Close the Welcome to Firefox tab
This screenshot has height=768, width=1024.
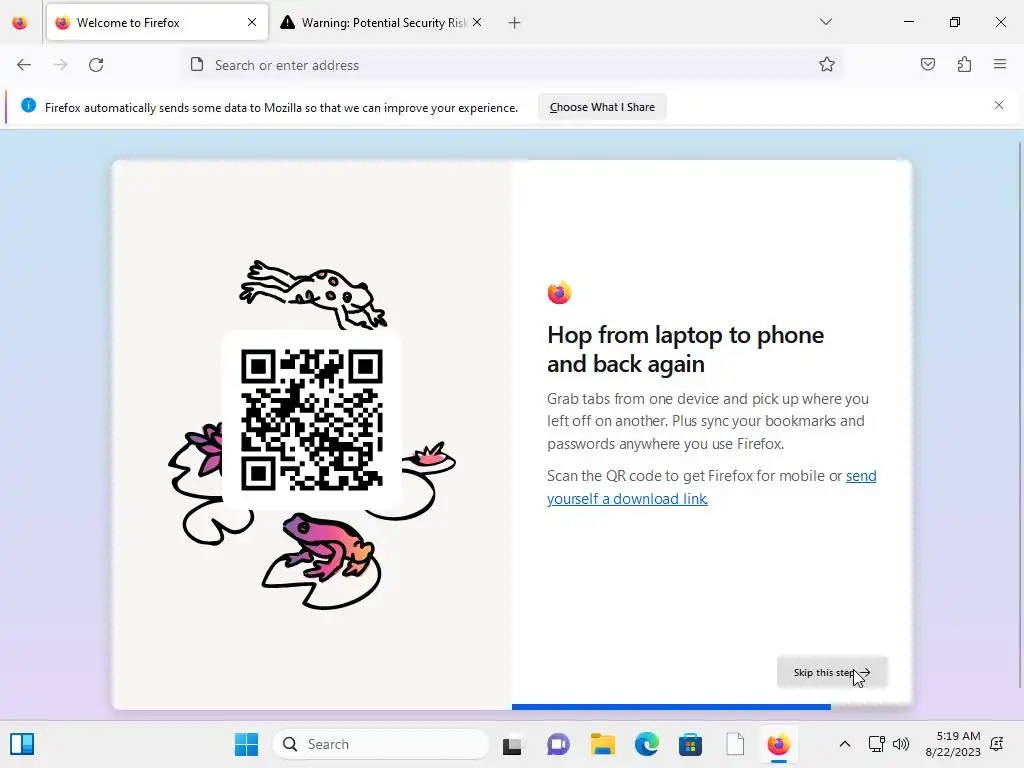click(252, 22)
